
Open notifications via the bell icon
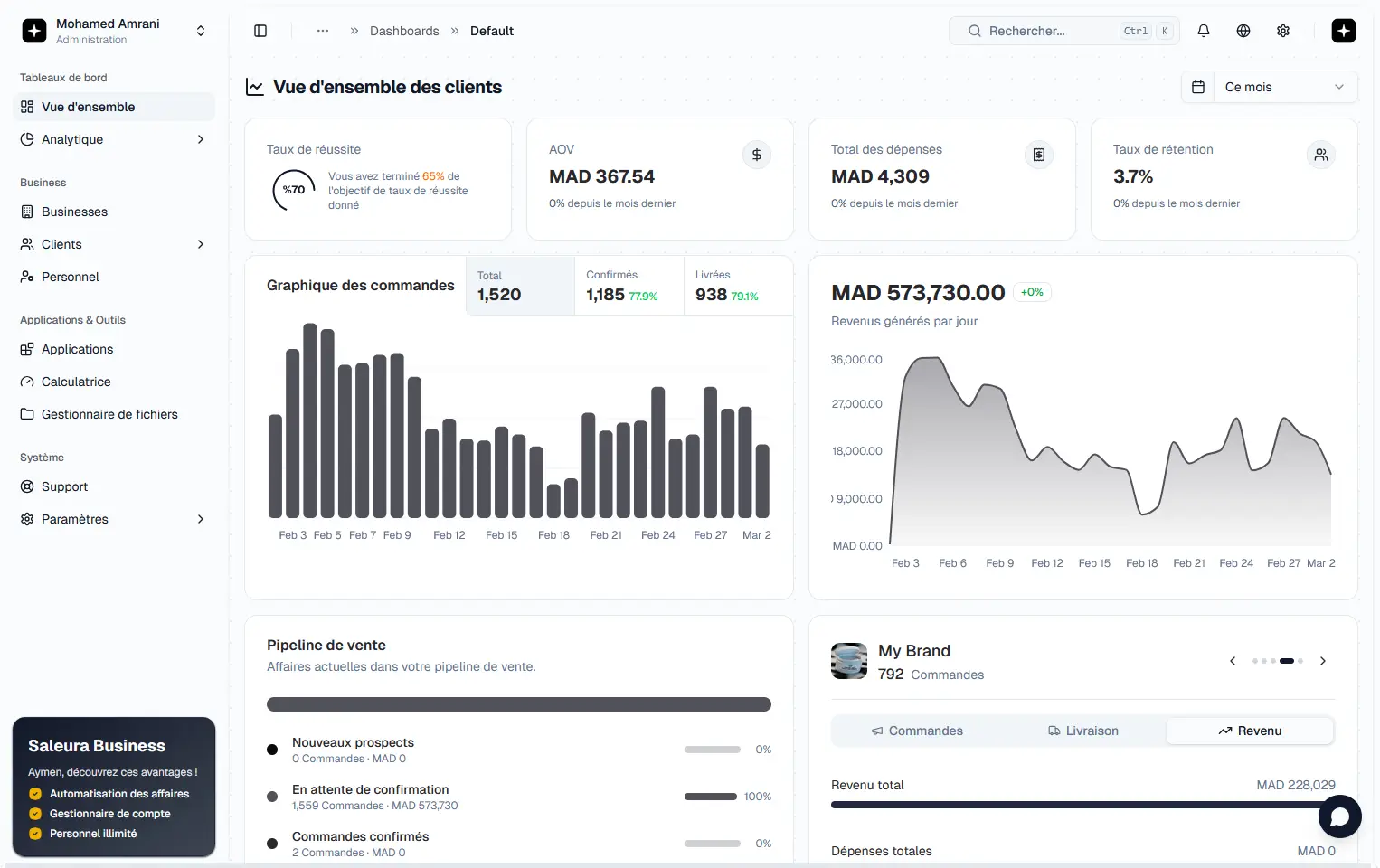pos(1204,30)
